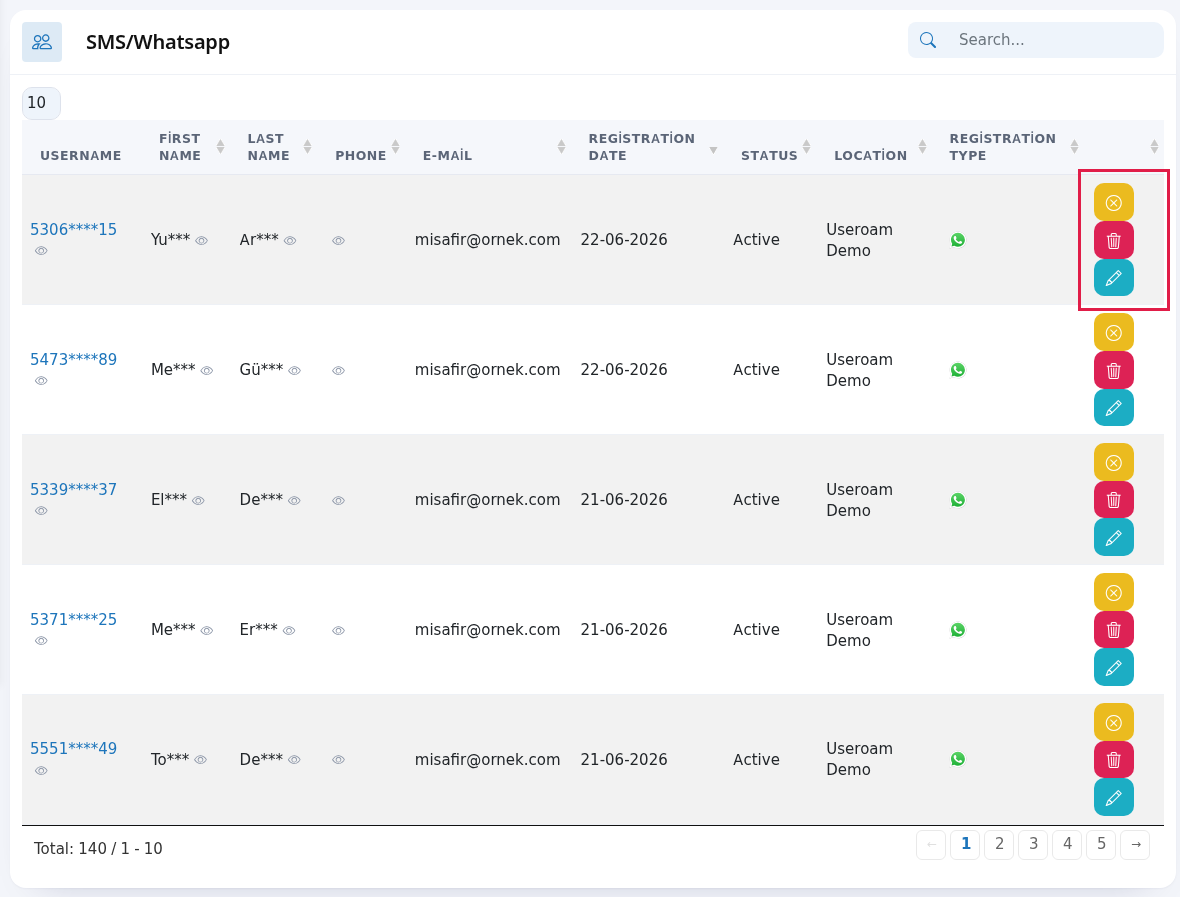Edit user 5551****49 with the pencil icon
Viewport: 1180px width, 897px height.
point(1114,798)
